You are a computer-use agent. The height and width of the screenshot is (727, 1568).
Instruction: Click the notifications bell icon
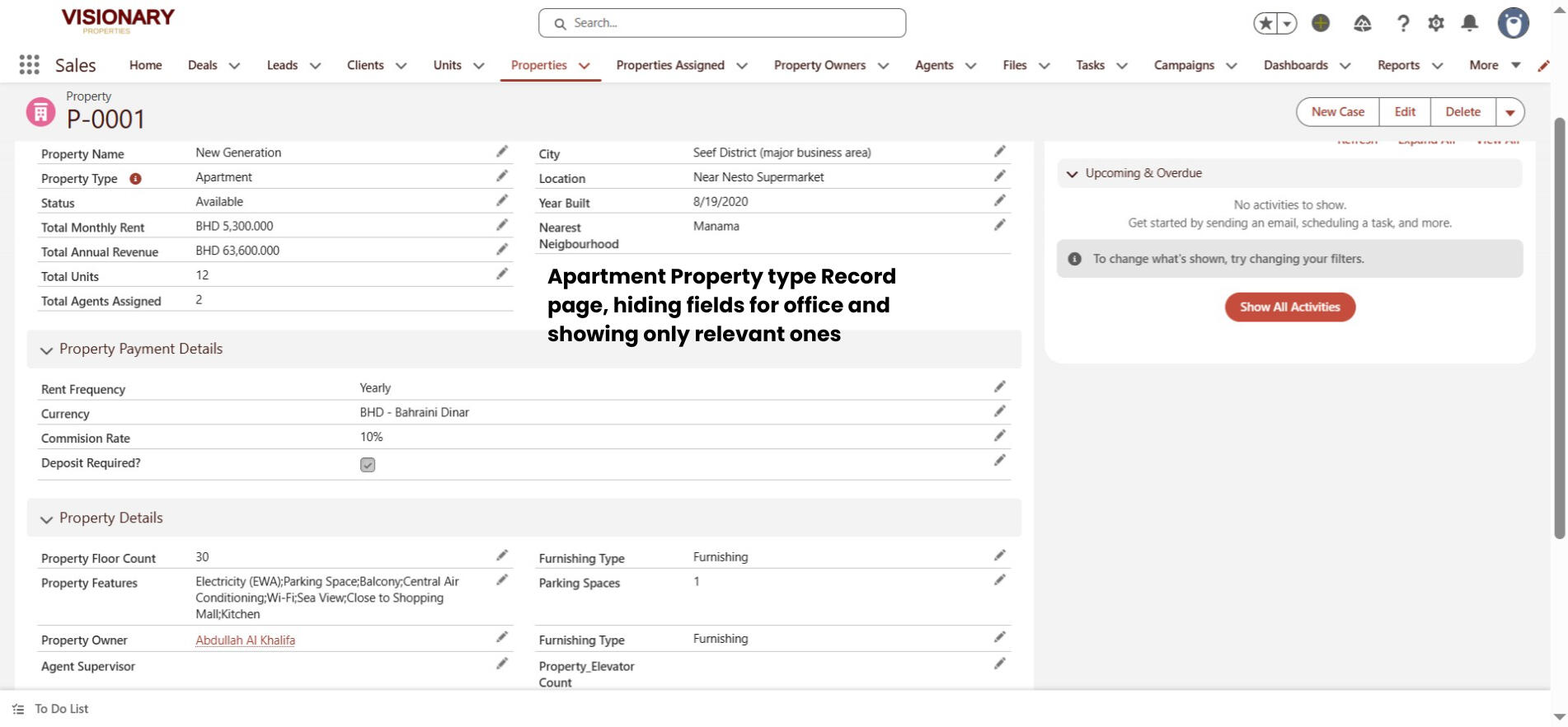pyautogui.click(x=1469, y=23)
